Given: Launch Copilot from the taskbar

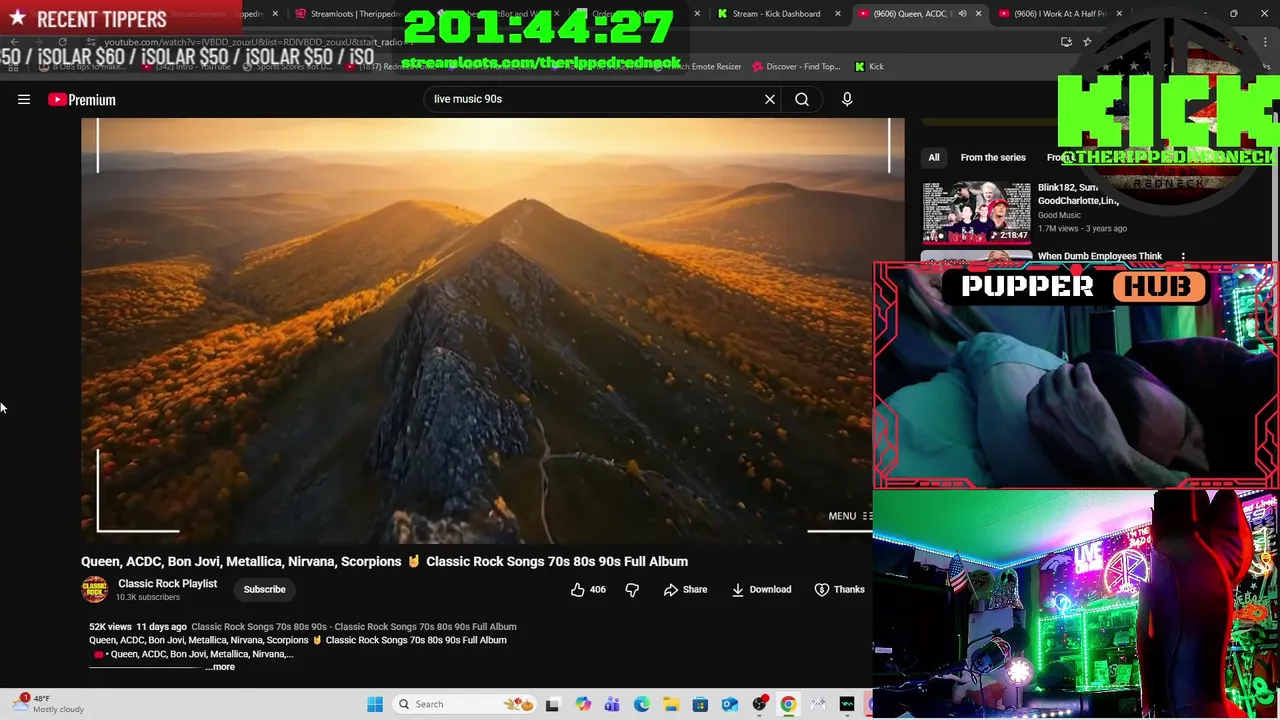Looking at the screenshot, I should point(583,704).
